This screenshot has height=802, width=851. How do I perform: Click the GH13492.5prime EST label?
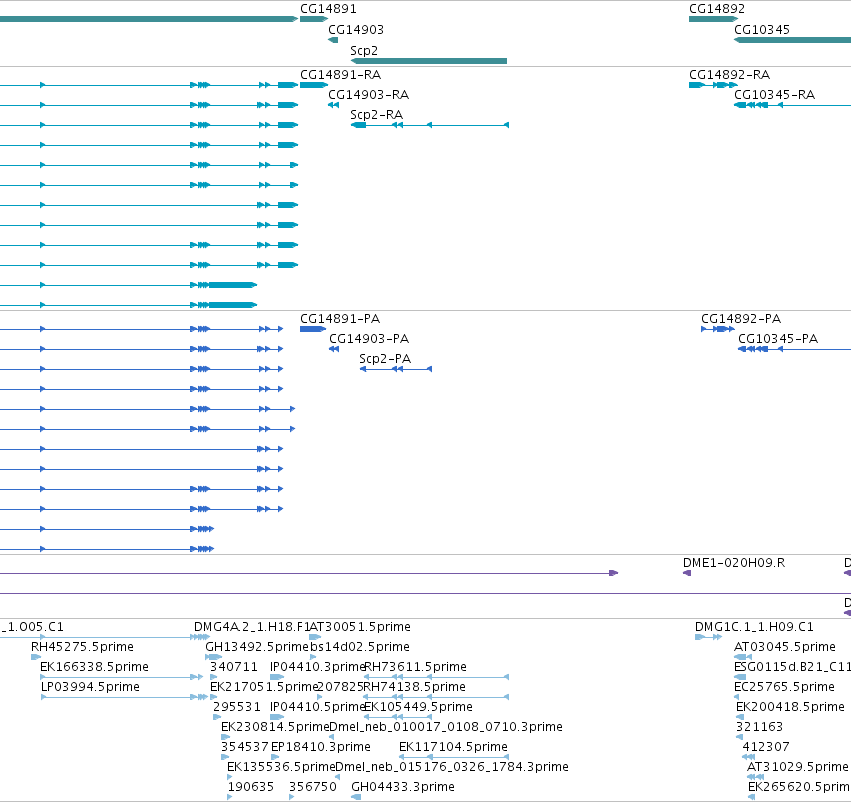click(257, 647)
